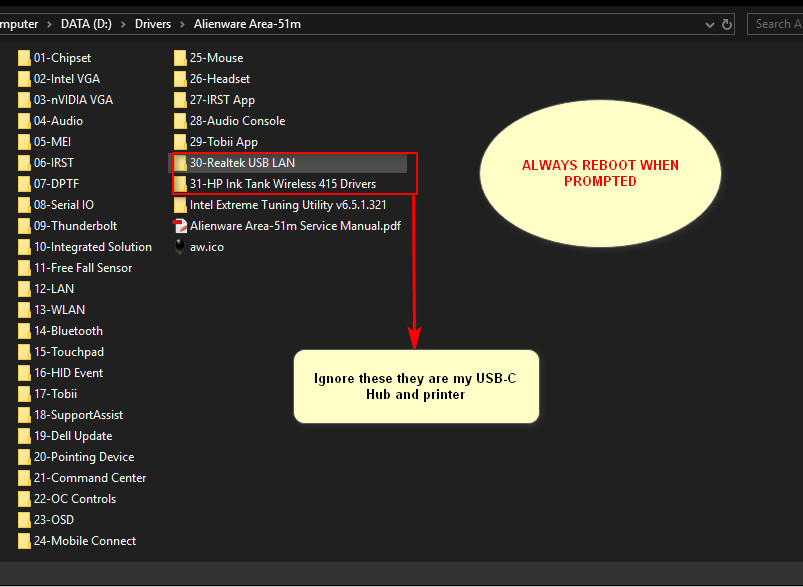Select the 10-Integrated Solution folder icon

(24, 247)
